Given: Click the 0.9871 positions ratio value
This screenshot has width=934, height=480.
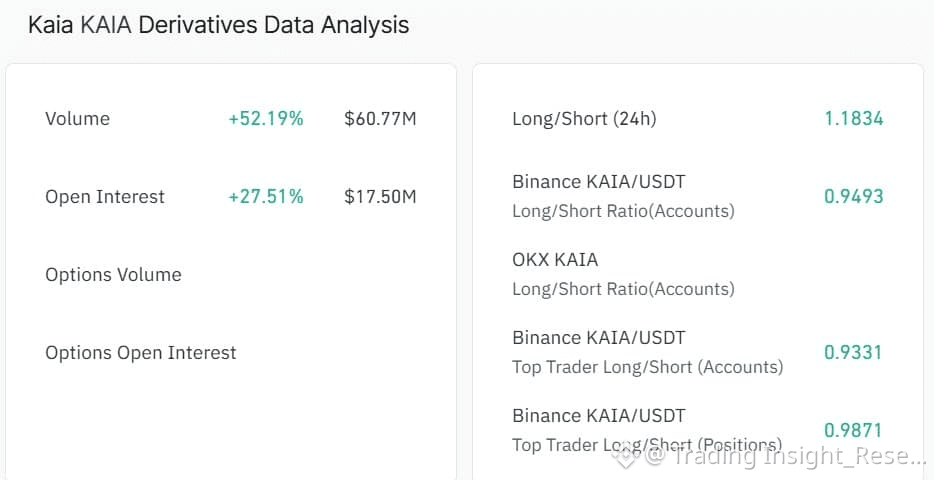Looking at the screenshot, I should (853, 430).
